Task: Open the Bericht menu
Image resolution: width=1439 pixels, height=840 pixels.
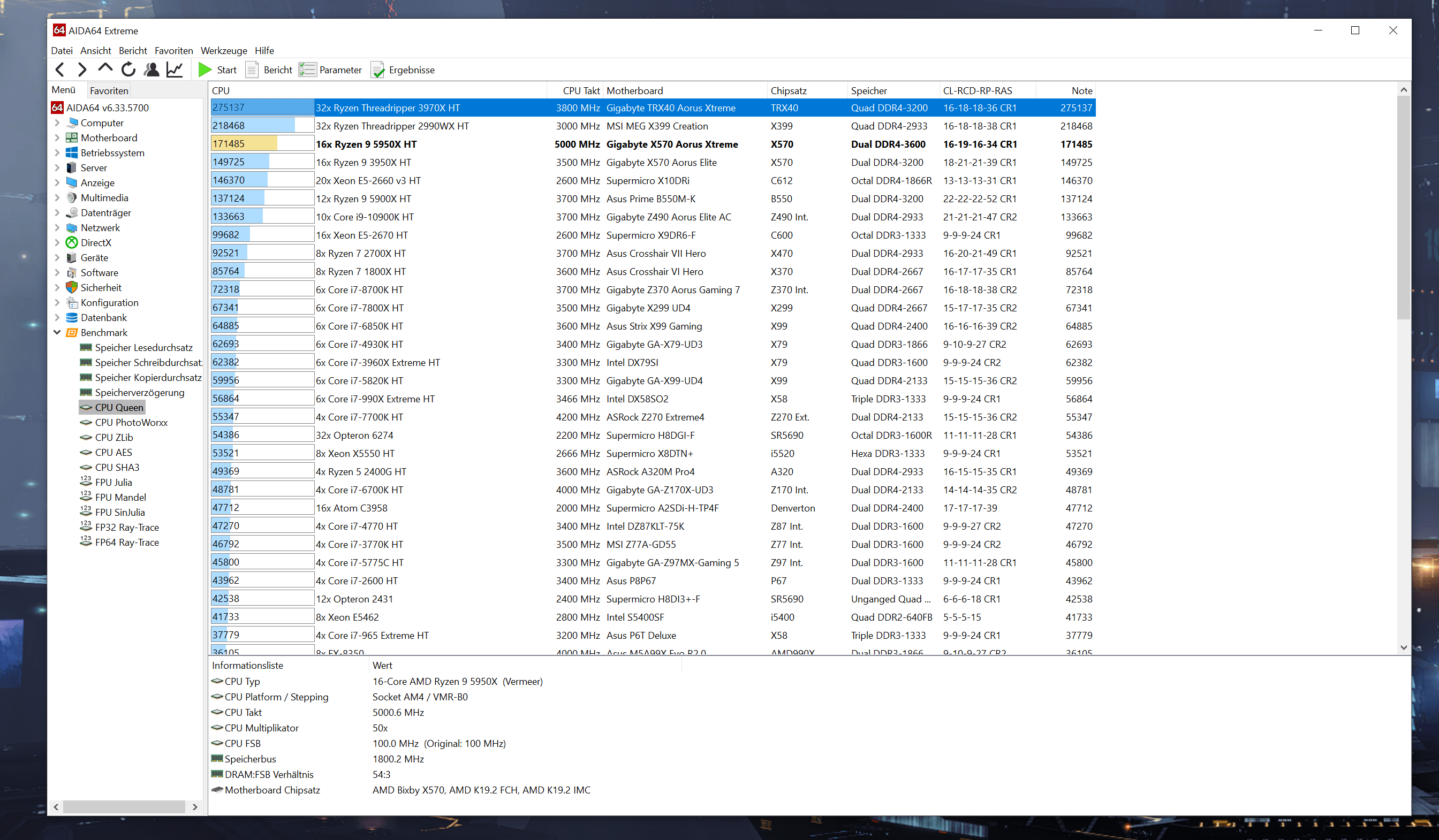Action: point(132,50)
